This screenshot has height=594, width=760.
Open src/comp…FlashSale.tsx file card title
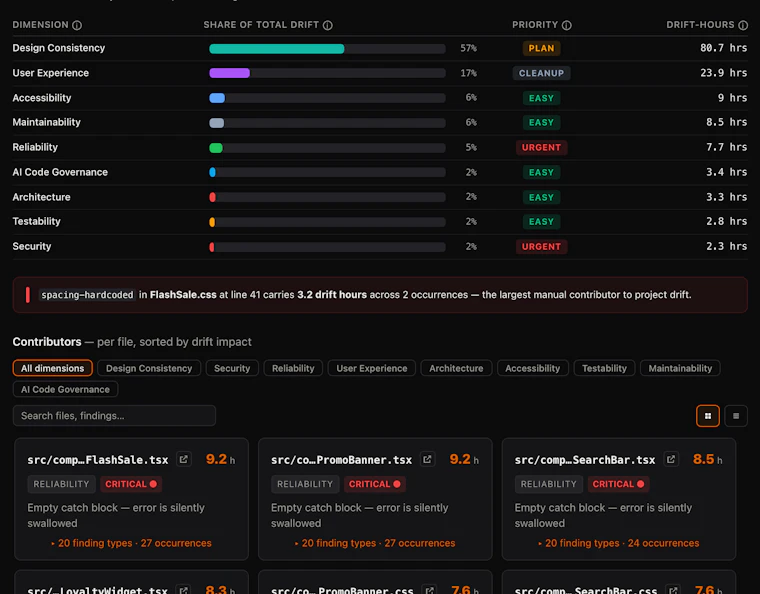click(x=98, y=460)
